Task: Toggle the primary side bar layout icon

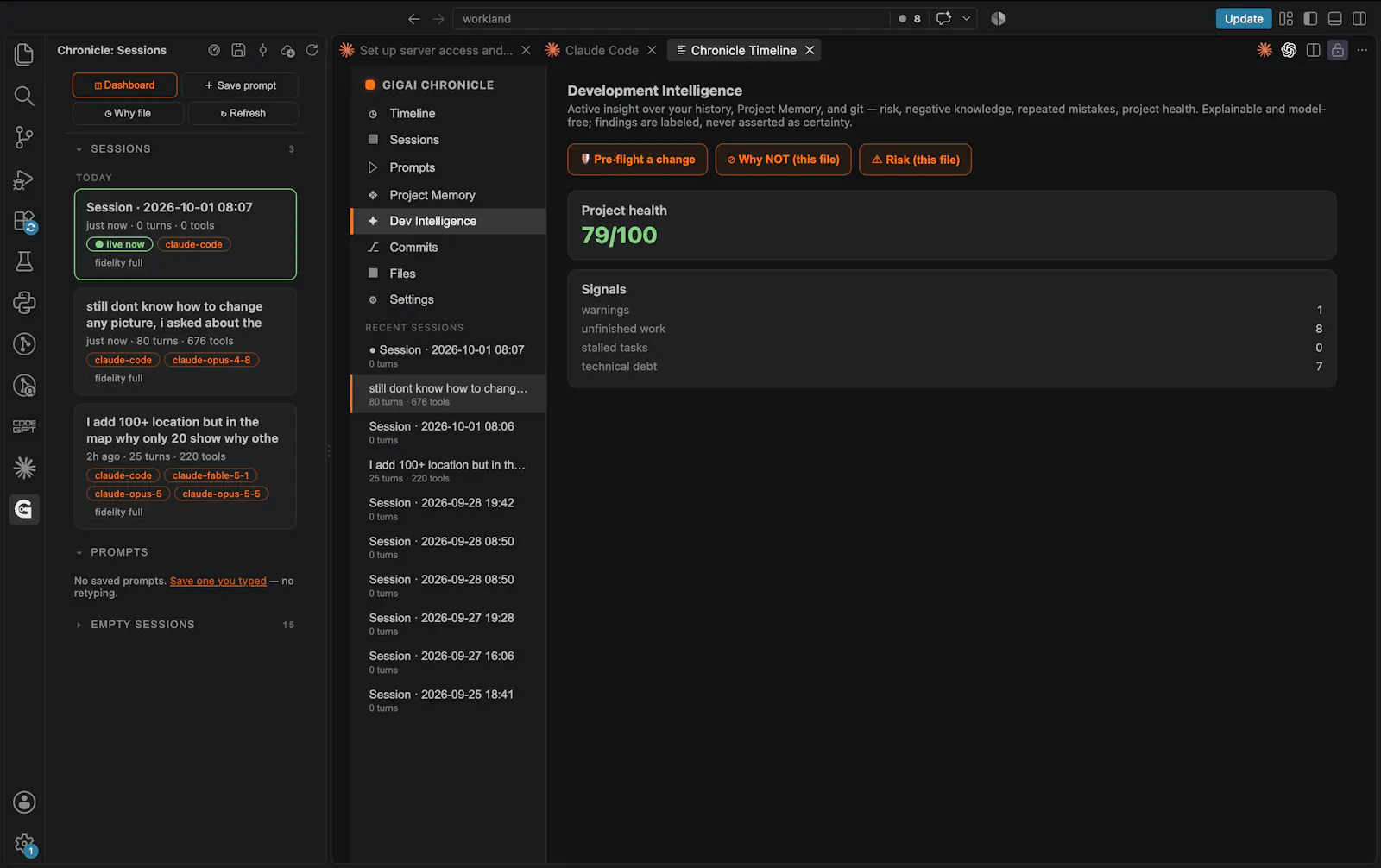Action: pyautogui.click(x=1310, y=18)
